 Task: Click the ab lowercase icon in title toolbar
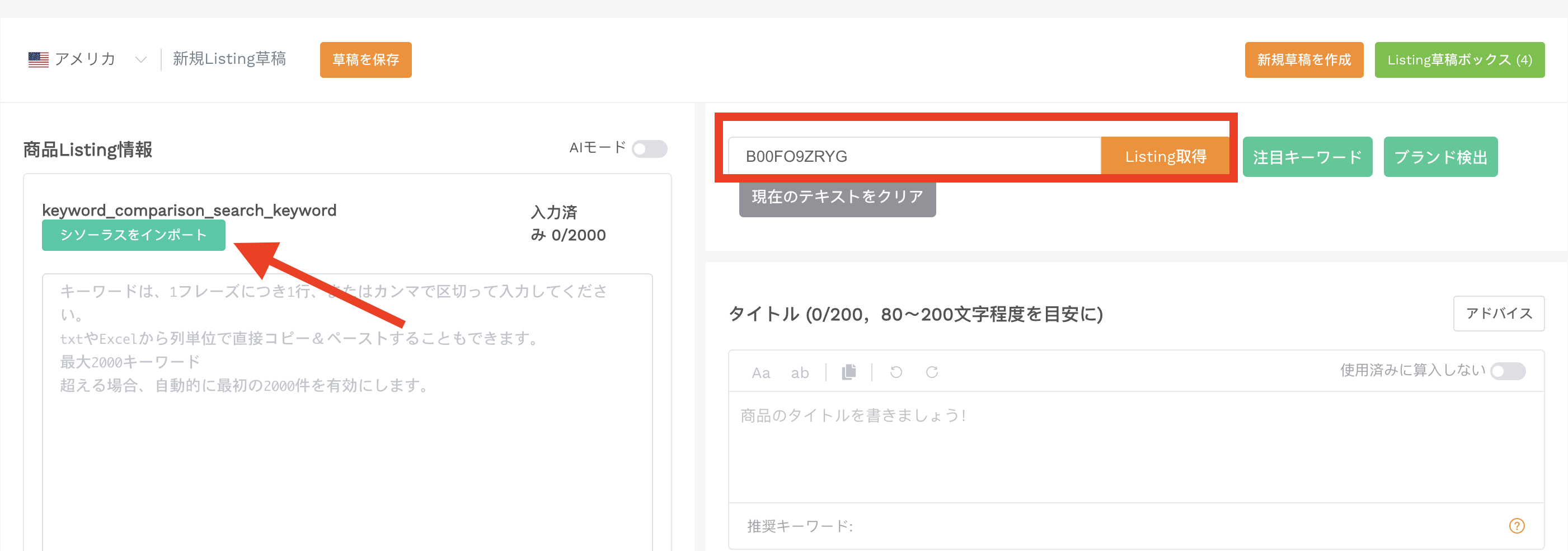799,372
